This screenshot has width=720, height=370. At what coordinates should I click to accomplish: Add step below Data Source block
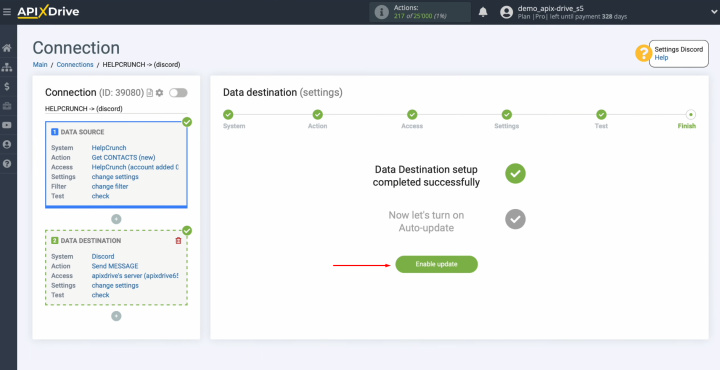[x=116, y=219]
